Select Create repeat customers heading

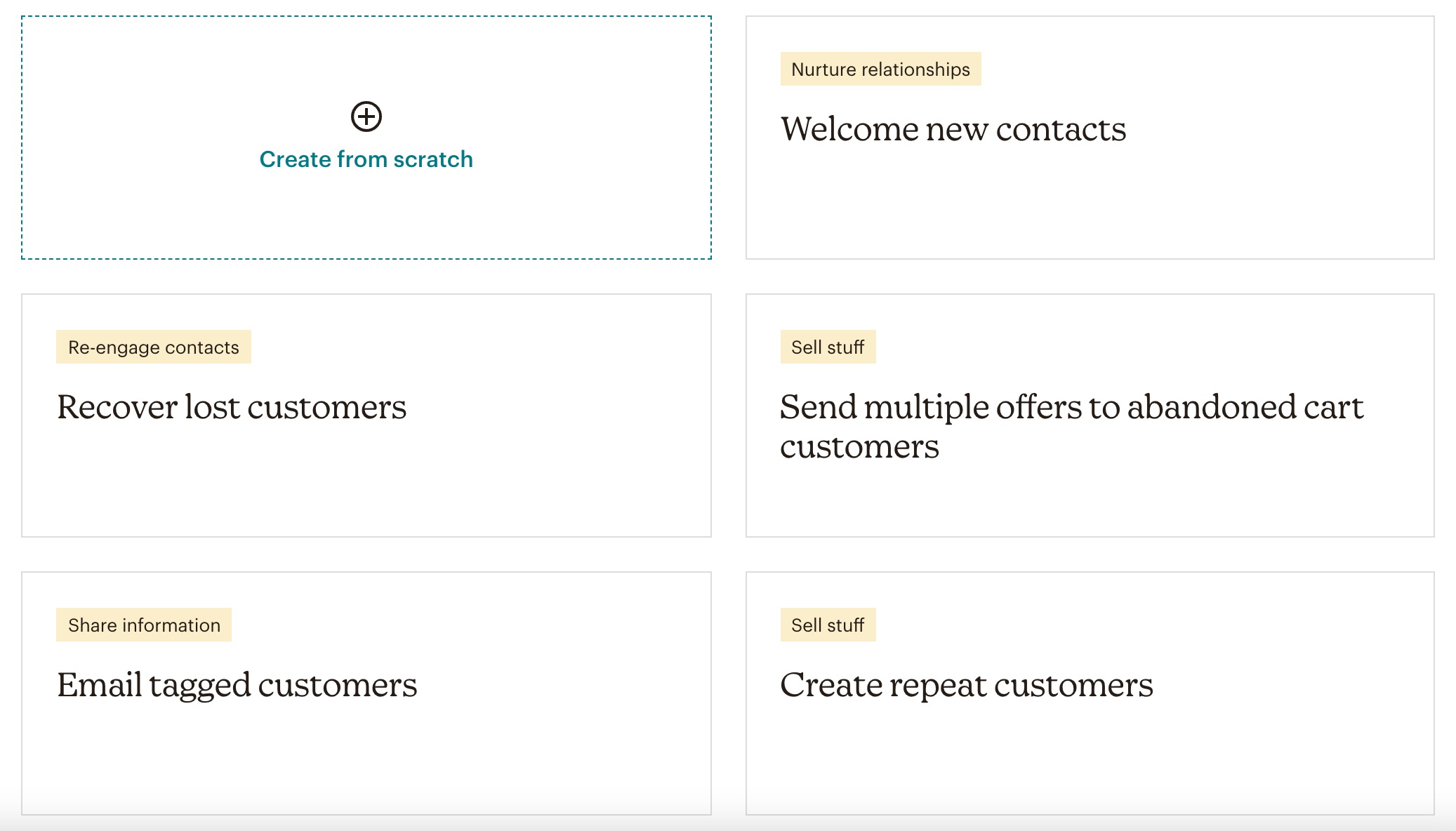(x=966, y=685)
